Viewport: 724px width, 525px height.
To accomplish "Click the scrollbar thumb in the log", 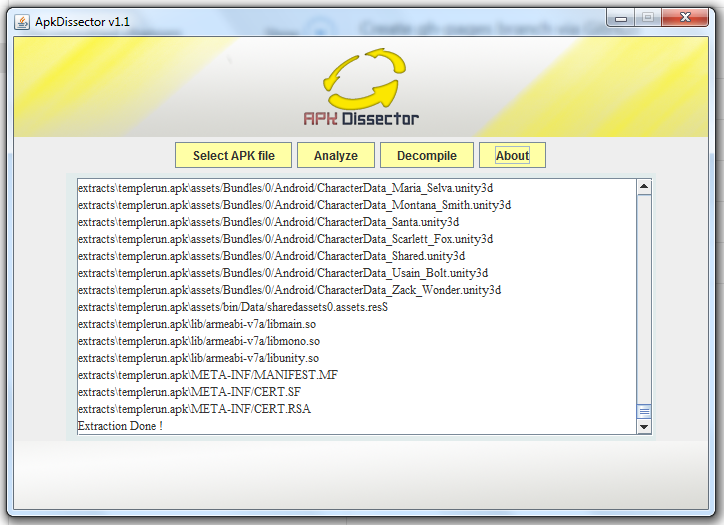I will pos(644,412).
